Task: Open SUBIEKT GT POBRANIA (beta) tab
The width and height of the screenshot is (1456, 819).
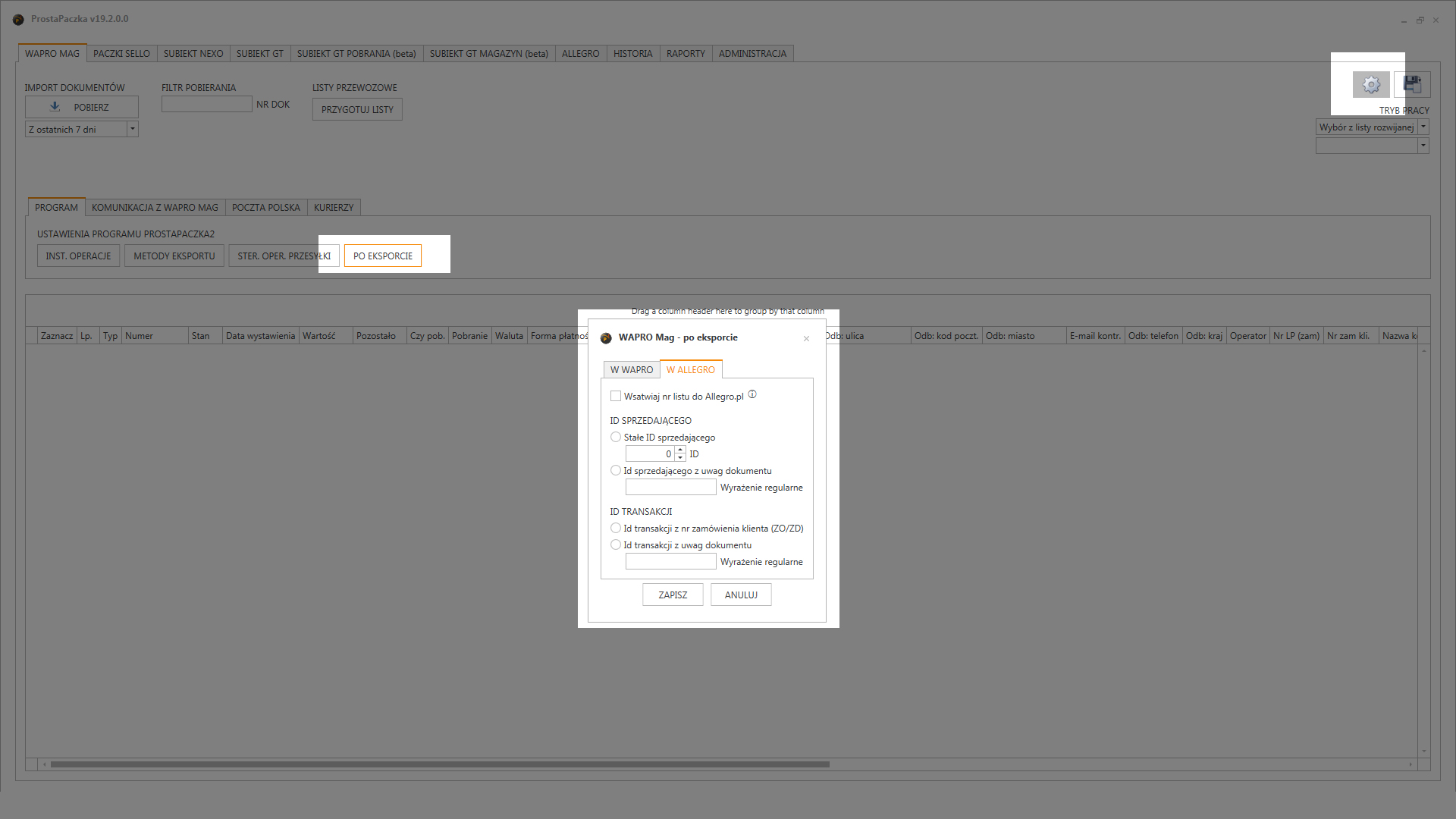Action: [356, 54]
